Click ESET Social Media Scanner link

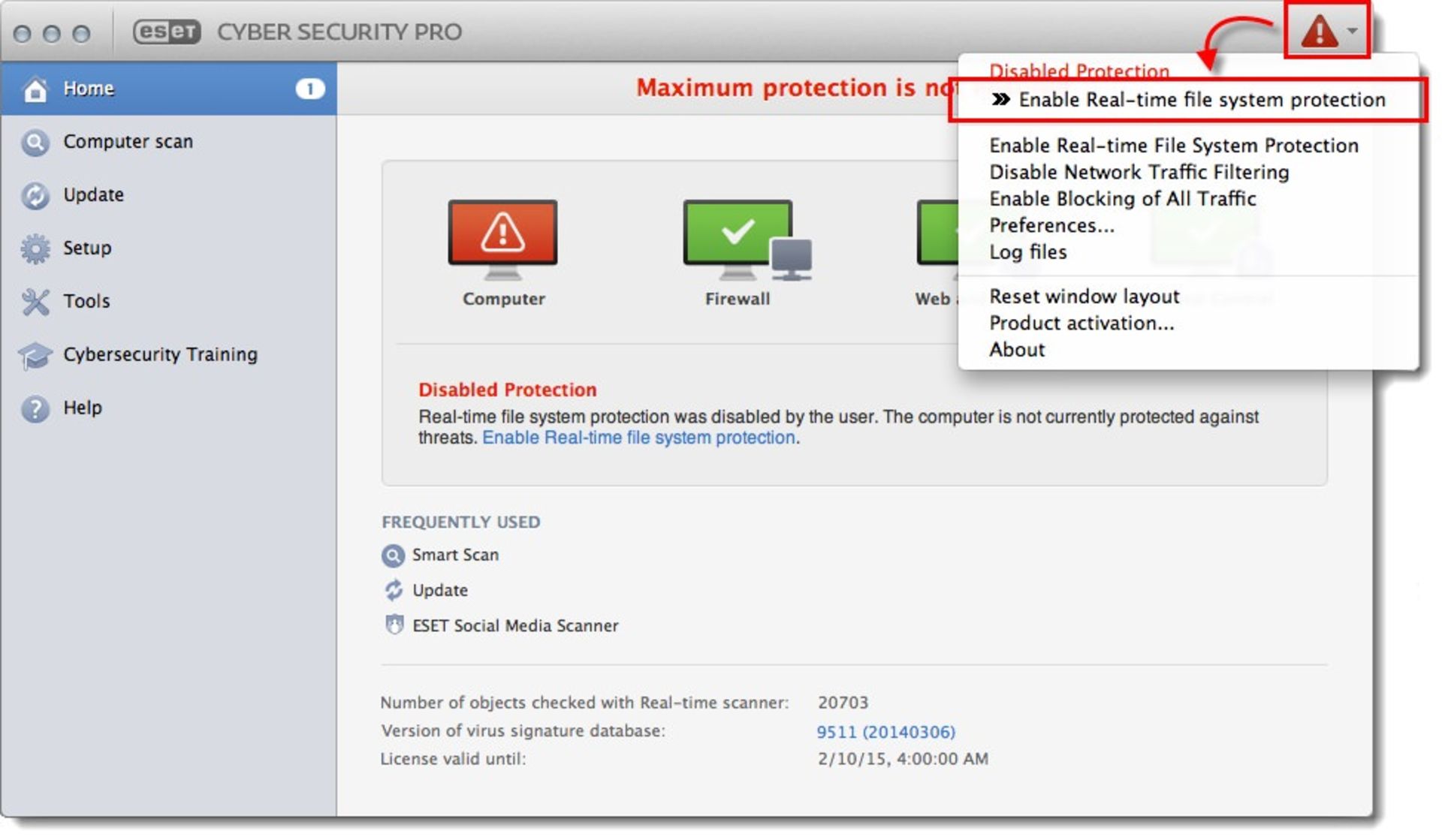[515, 625]
